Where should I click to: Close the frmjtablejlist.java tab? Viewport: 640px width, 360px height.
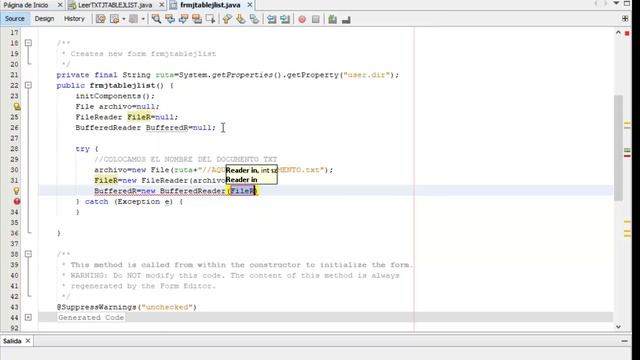pos(250,5)
